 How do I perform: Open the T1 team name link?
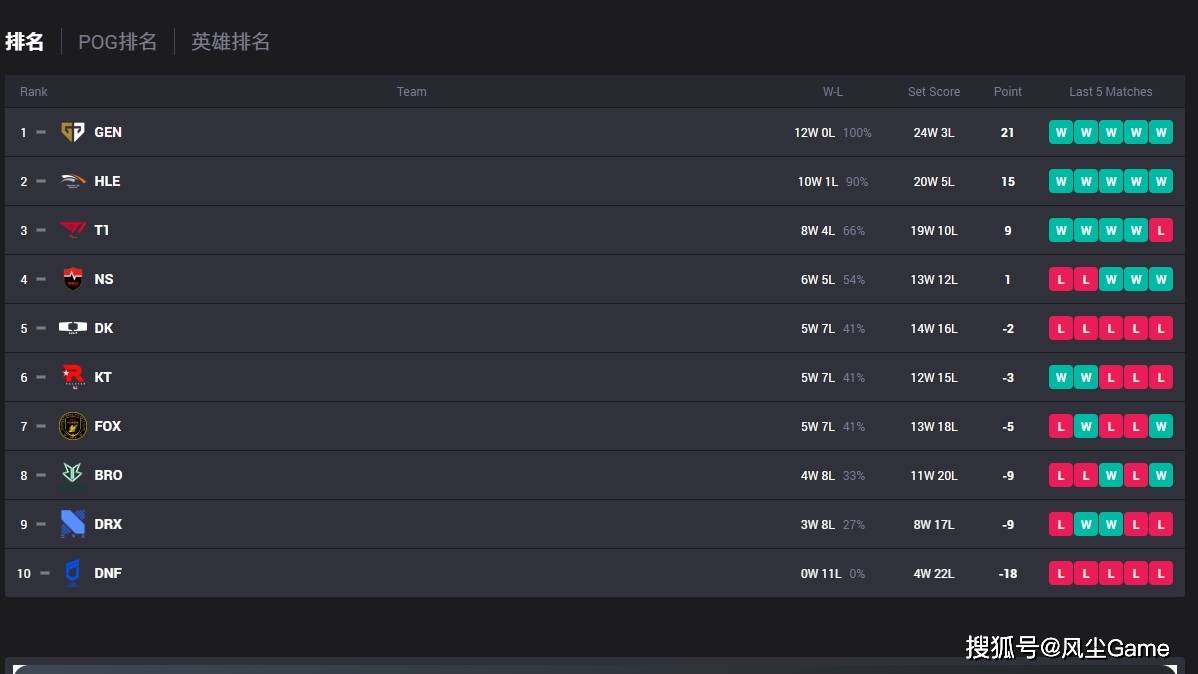(102, 230)
